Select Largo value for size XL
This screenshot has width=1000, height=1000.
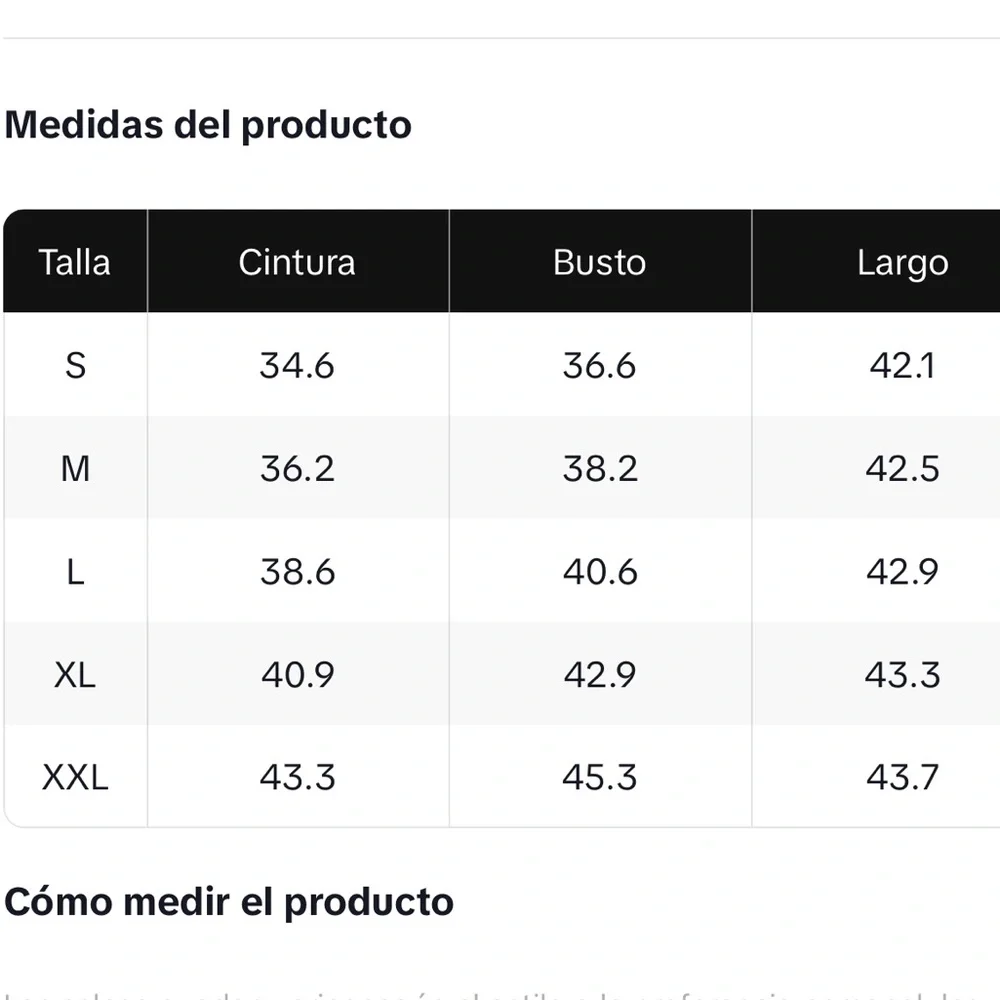click(x=902, y=675)
